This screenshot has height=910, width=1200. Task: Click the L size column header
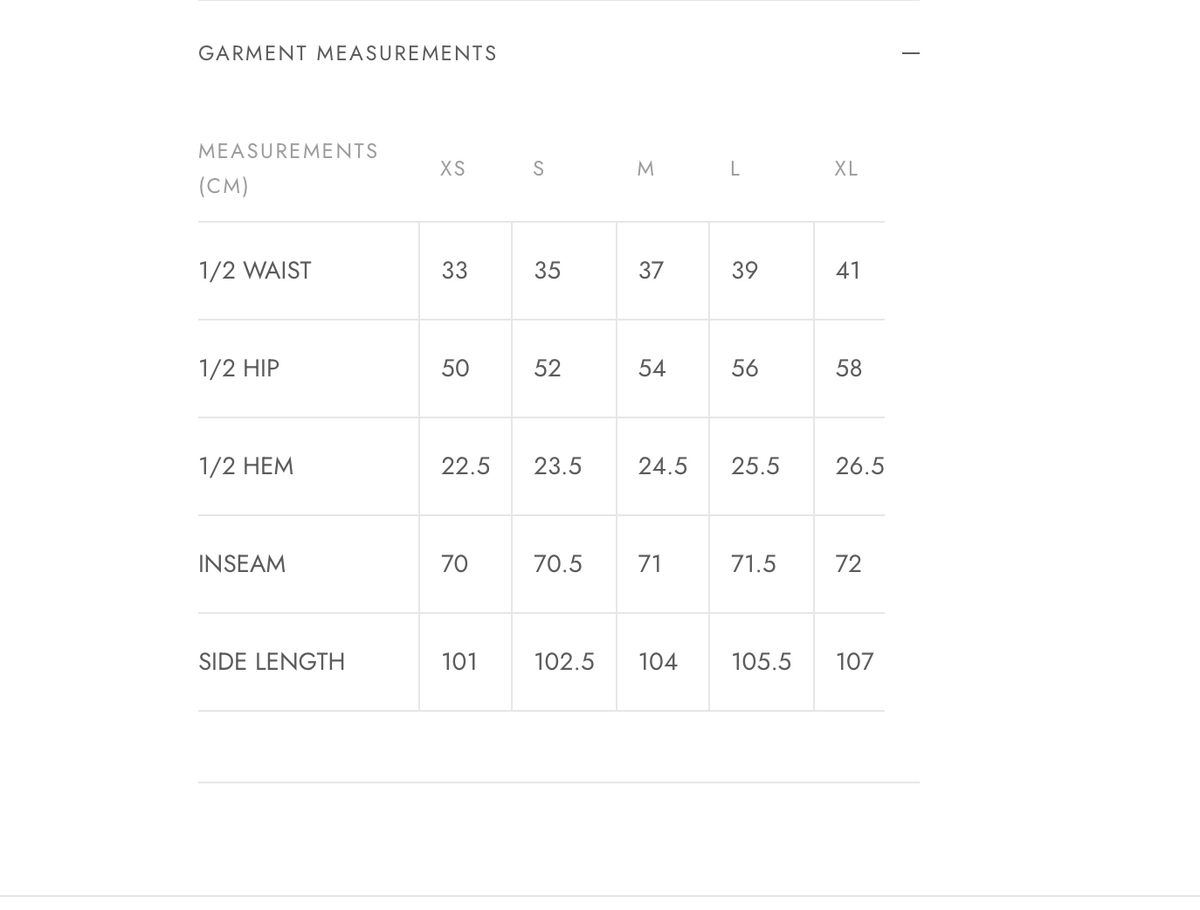point(735,169)
